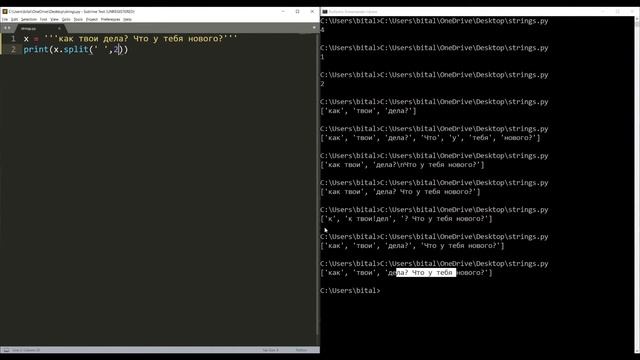Screen dimensions: 640x360
Task: Click the final C:\Users\bital> prompt in console
Action: [x=350, y=290]
